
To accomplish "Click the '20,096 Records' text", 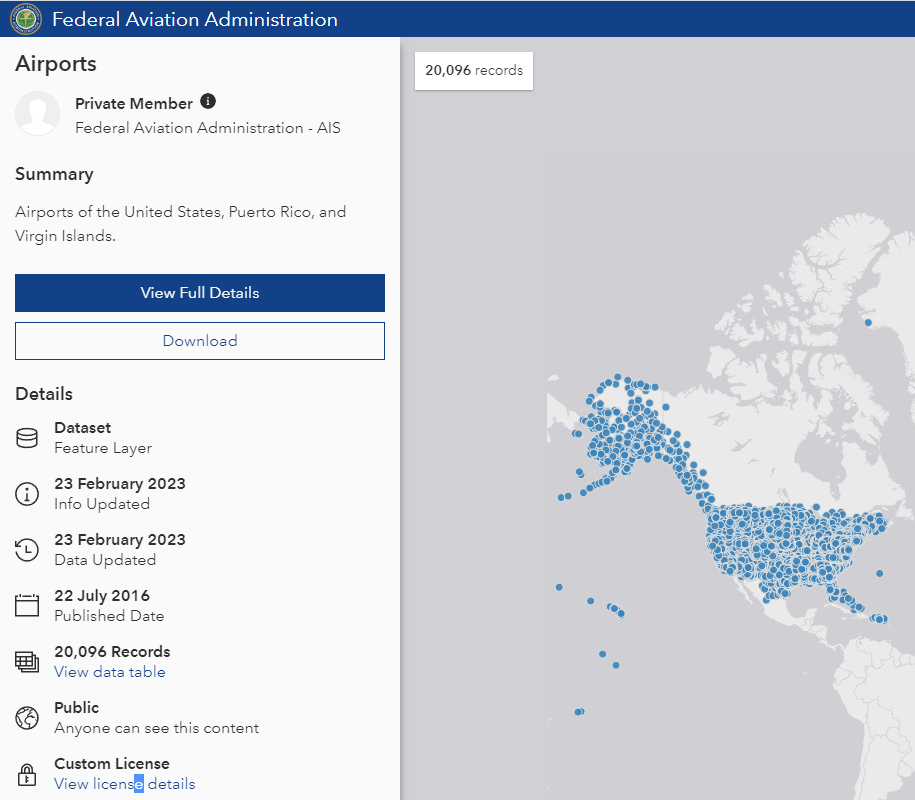I will pos(112,652).
